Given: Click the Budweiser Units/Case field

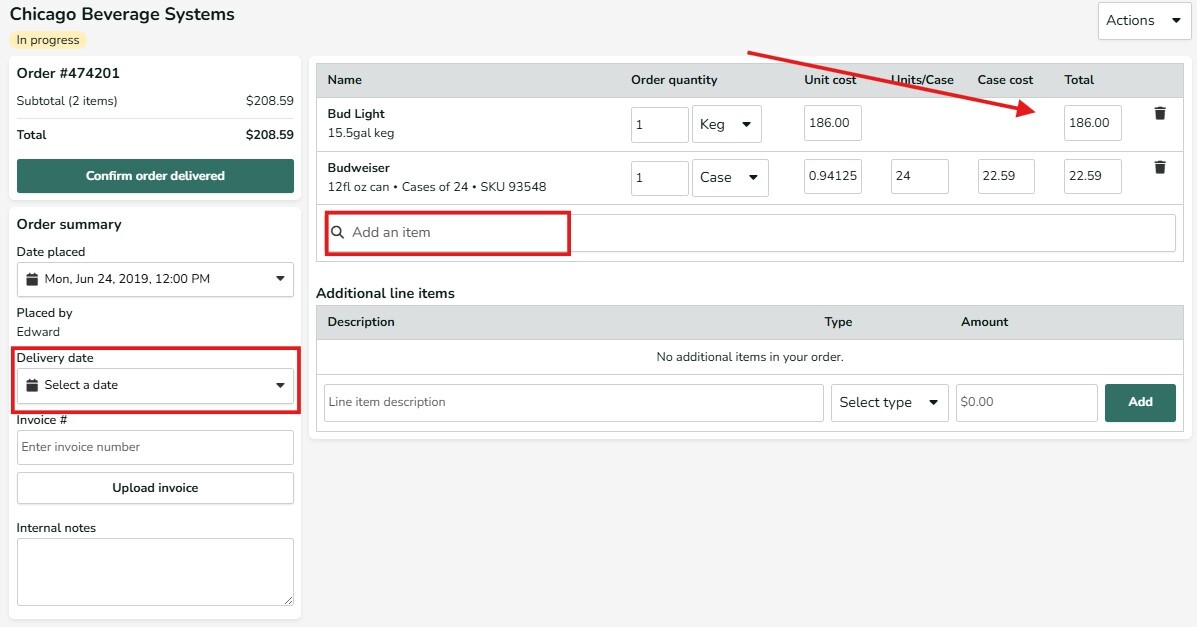Looking at the screenshot, I should (919, 176).
